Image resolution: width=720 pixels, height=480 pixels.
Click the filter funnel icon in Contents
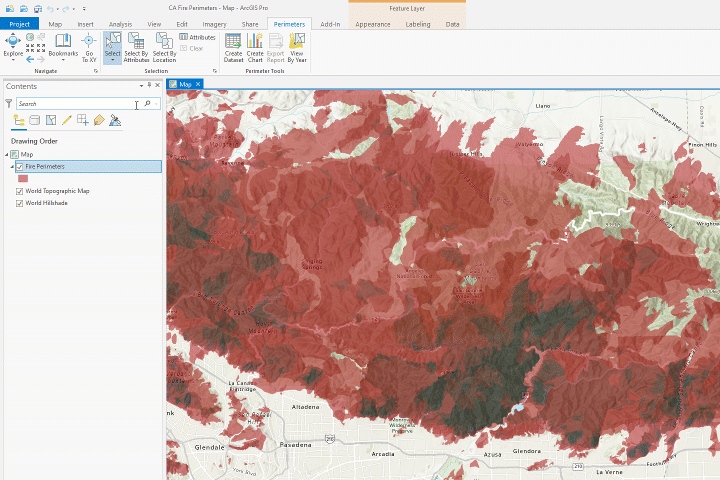pyautogui.click(x=9, y=103)
